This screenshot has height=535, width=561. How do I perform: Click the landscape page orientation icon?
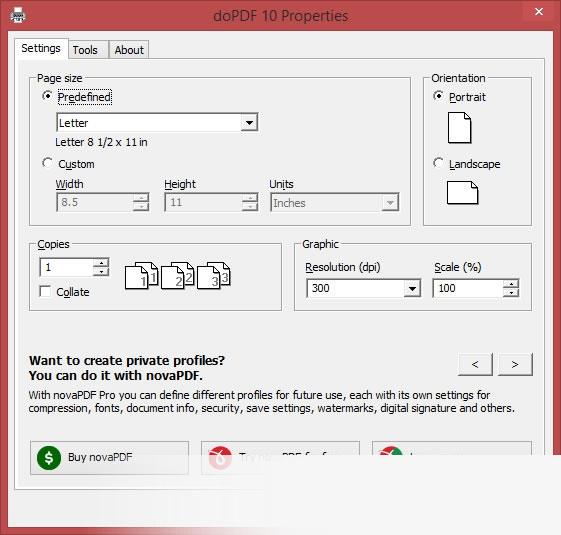(x=462, y=193)
